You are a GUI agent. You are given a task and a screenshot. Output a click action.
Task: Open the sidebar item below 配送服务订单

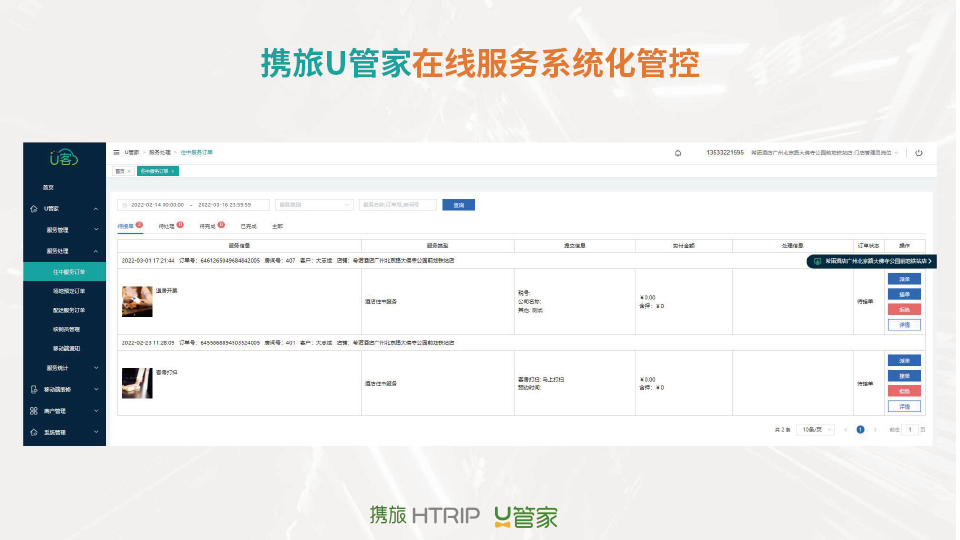click(x=66, y=329)
